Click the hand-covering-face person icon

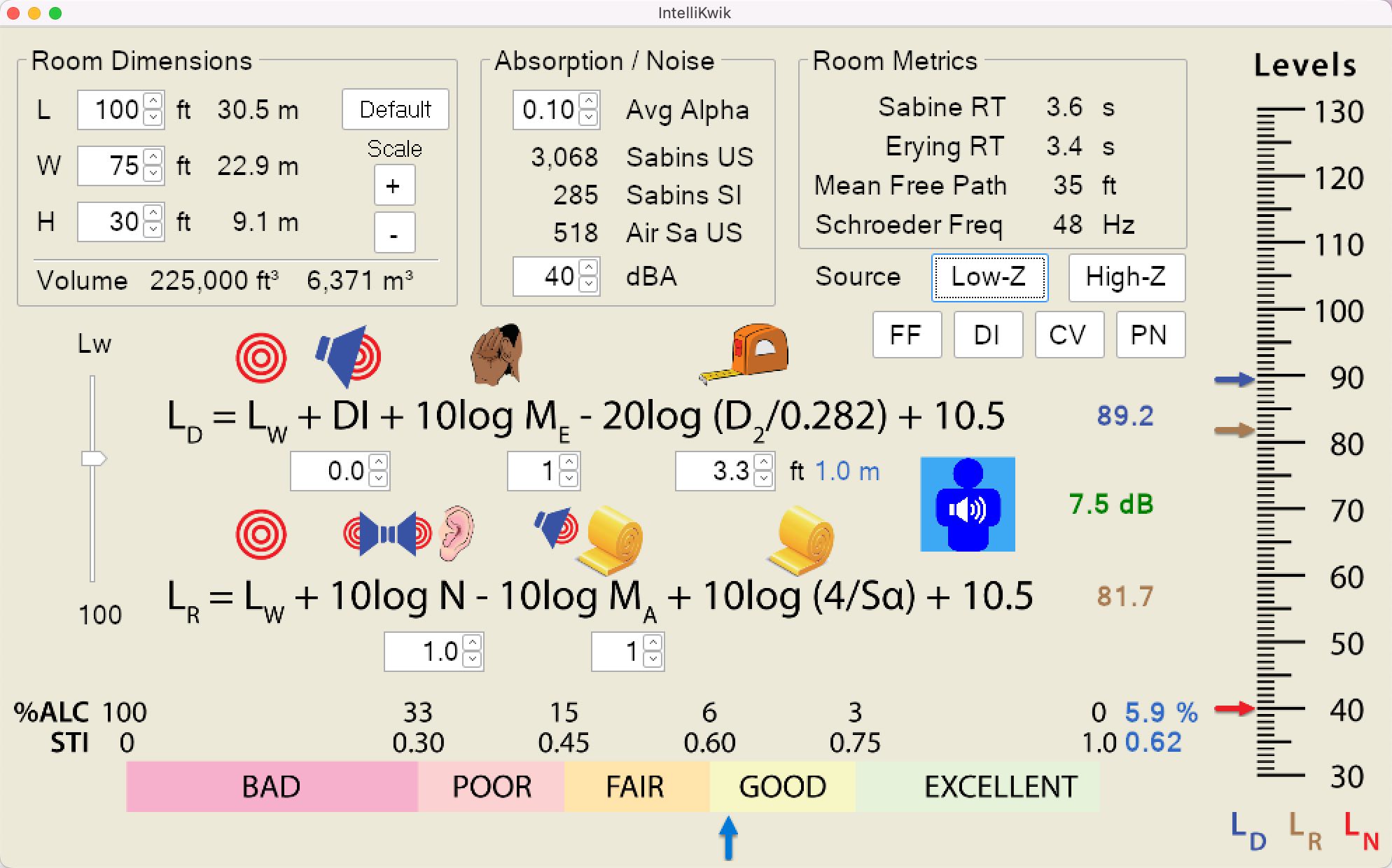497,355
